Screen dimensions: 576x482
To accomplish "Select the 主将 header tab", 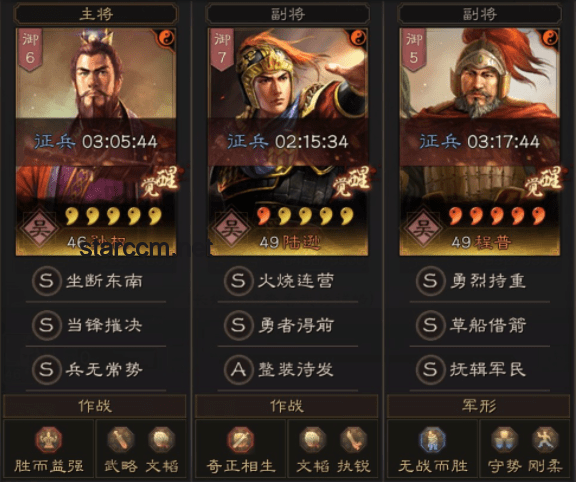I will (96, 14).
